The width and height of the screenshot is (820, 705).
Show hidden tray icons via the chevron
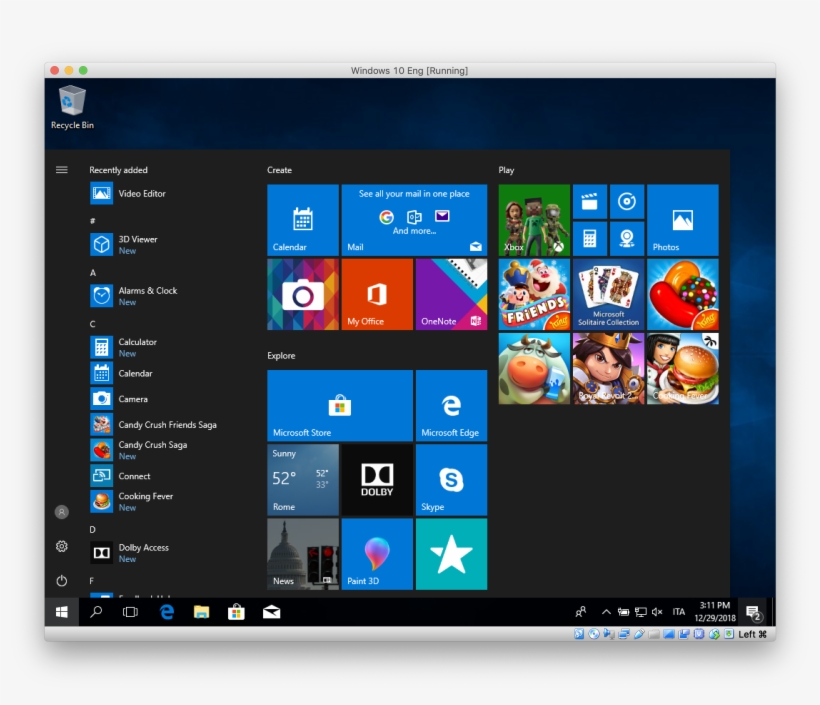tap(606, 611)
